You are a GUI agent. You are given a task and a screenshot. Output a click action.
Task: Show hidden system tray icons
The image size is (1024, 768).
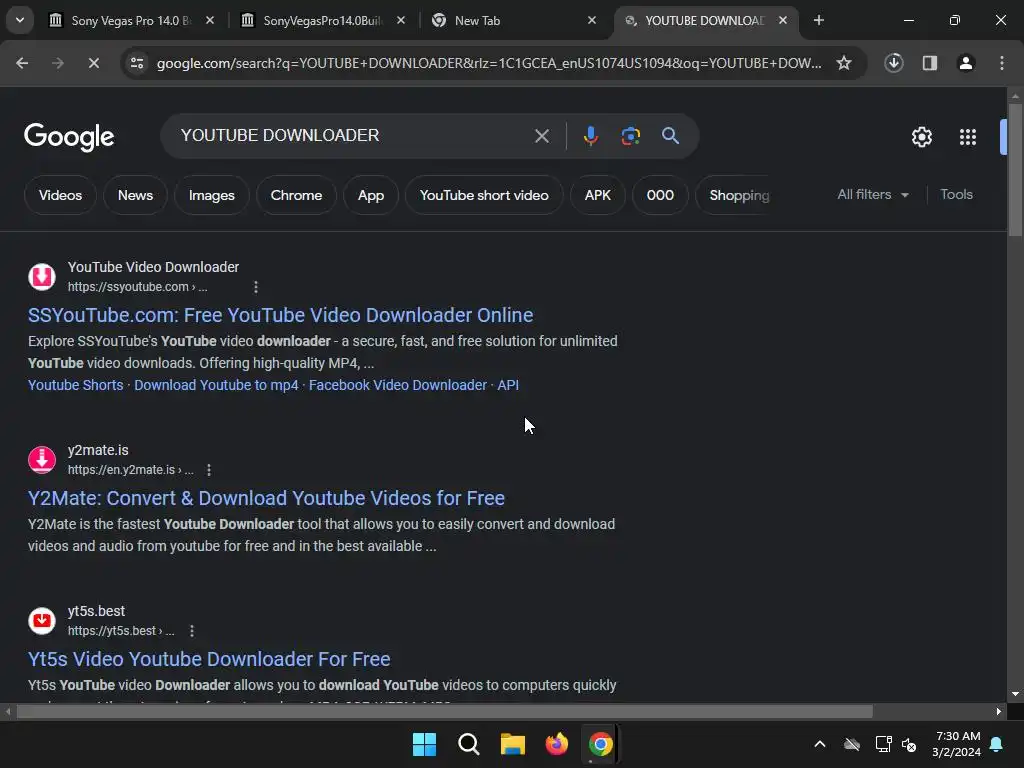[820, 744]
